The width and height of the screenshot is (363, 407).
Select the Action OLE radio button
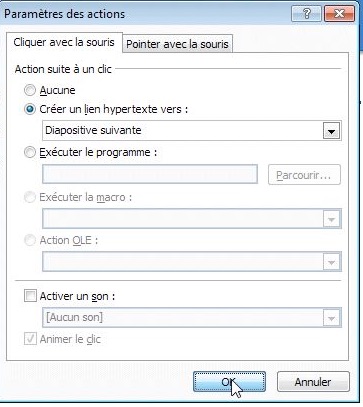click(30, 240)
